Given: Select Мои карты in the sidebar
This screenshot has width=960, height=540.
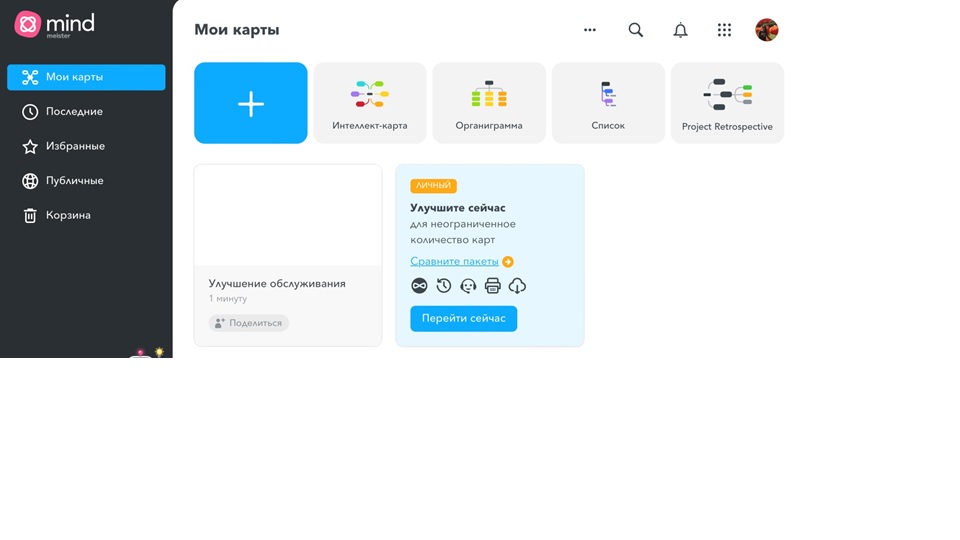Looking at the screenshot, I should coord(86,77).
